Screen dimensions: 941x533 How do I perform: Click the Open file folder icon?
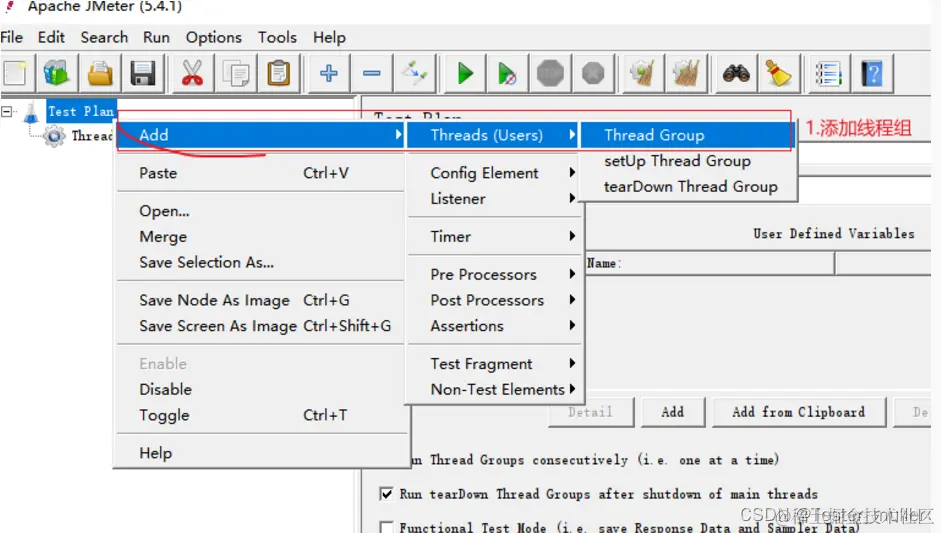coord(100,73)
